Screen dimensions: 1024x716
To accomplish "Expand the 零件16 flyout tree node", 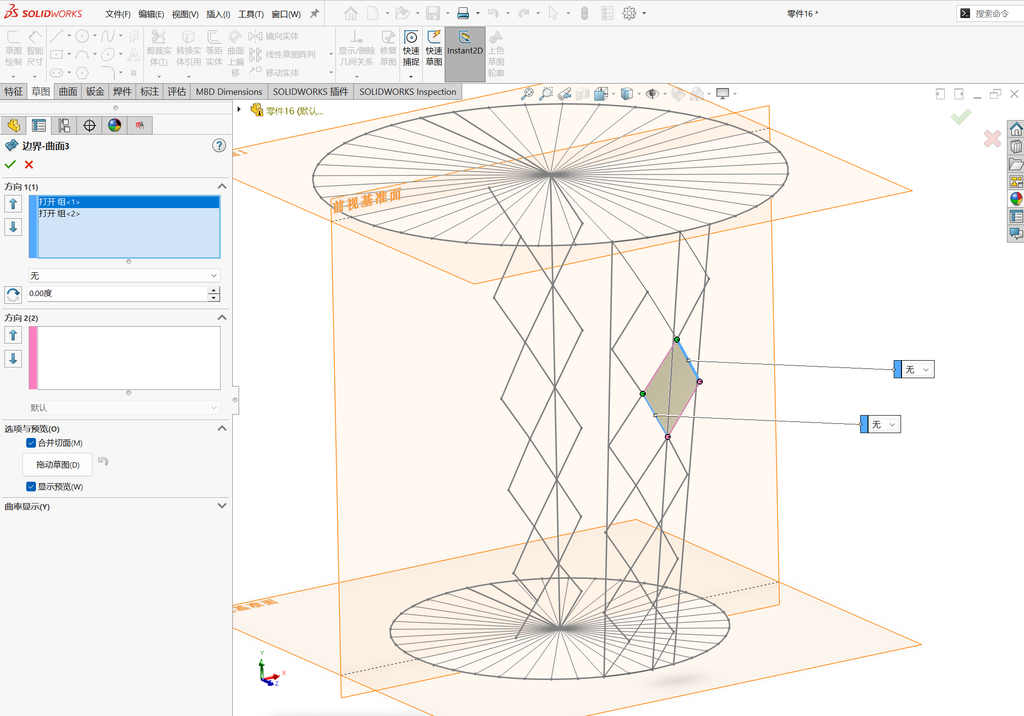I will 240,110.
